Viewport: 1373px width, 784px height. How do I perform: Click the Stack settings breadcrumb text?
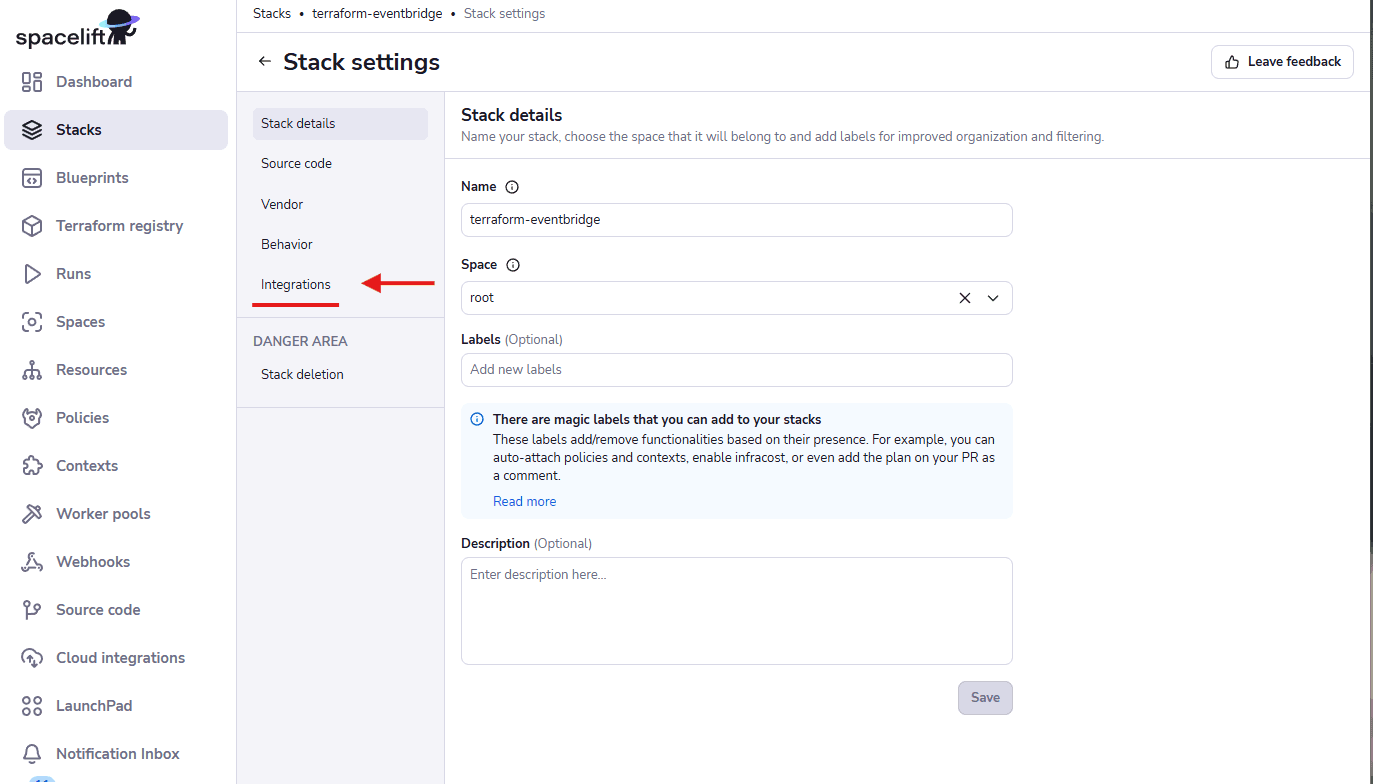click(x=504, y=14)
